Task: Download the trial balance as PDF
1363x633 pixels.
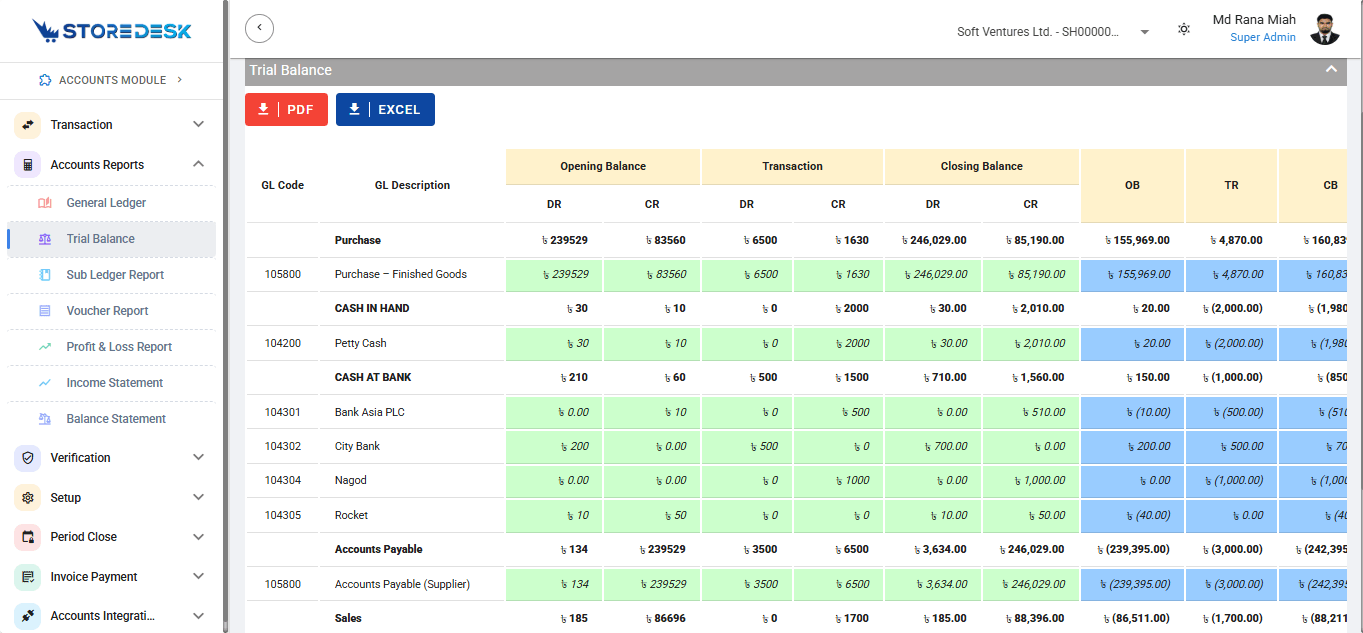Action: pos(286,110)
